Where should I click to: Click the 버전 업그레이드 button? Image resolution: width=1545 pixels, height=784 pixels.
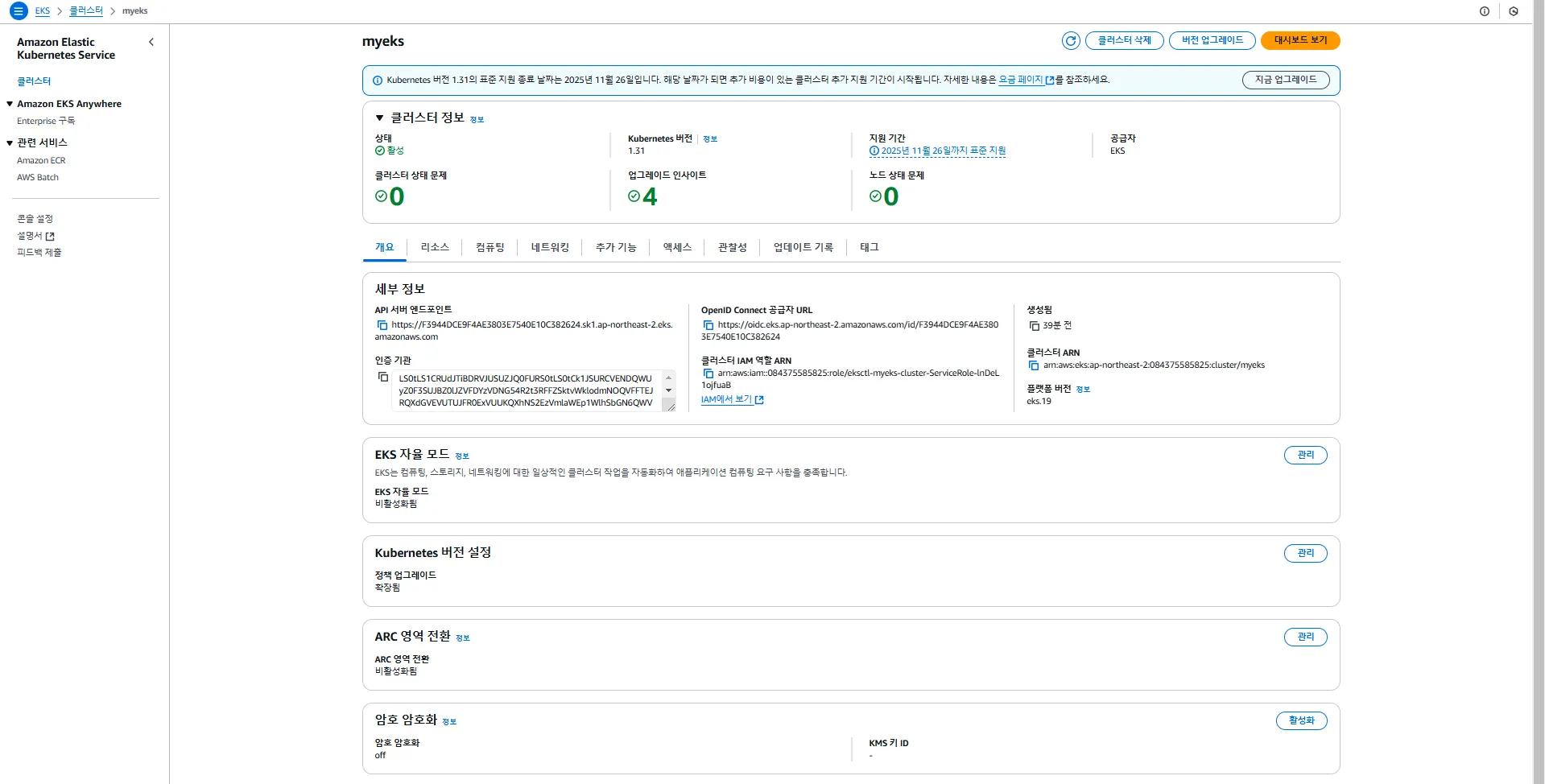[x=1212, y=40]
